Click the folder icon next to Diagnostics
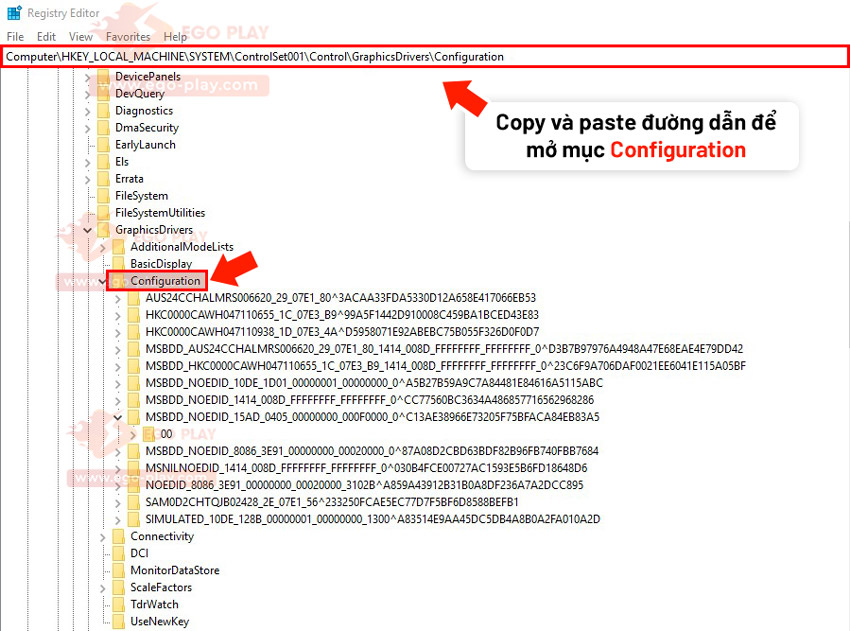 tap(102, 111)
